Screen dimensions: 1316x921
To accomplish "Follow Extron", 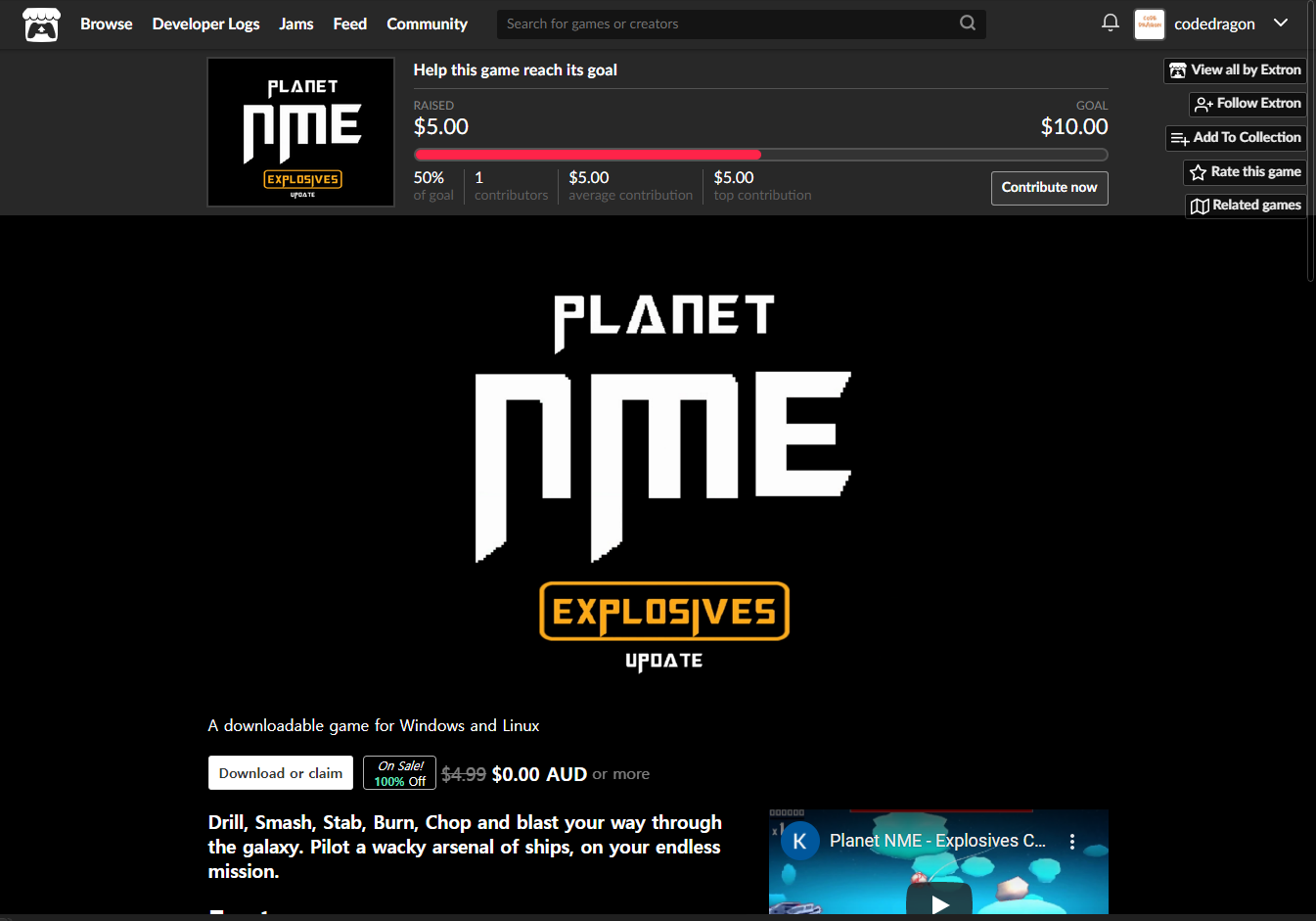I will (x=1248, y=104).
